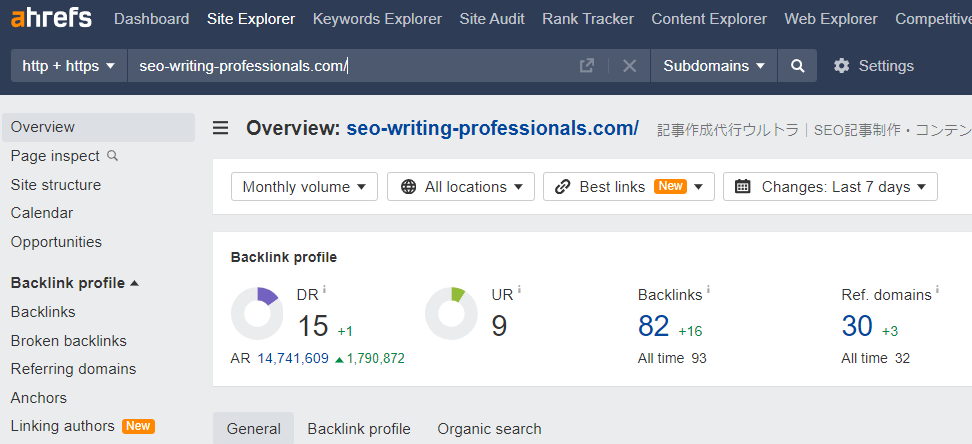972x444 pixels.
Task: Toggle the hamburger sidebar menu icon
Action: pos(221,128)
